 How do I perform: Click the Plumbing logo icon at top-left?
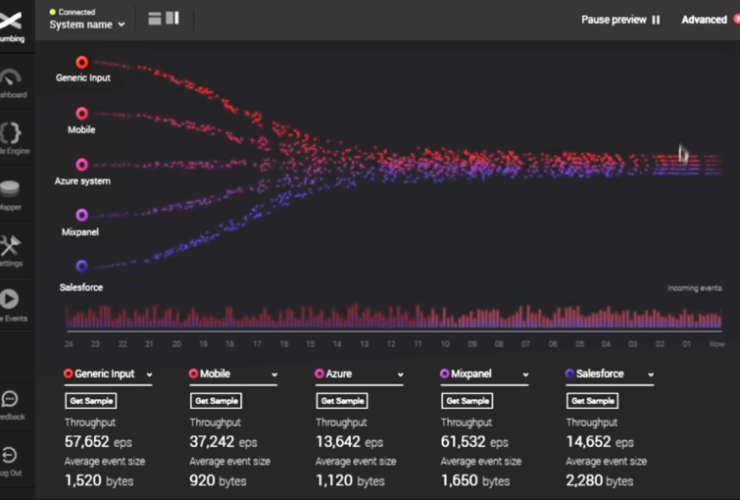pos(11,20)
